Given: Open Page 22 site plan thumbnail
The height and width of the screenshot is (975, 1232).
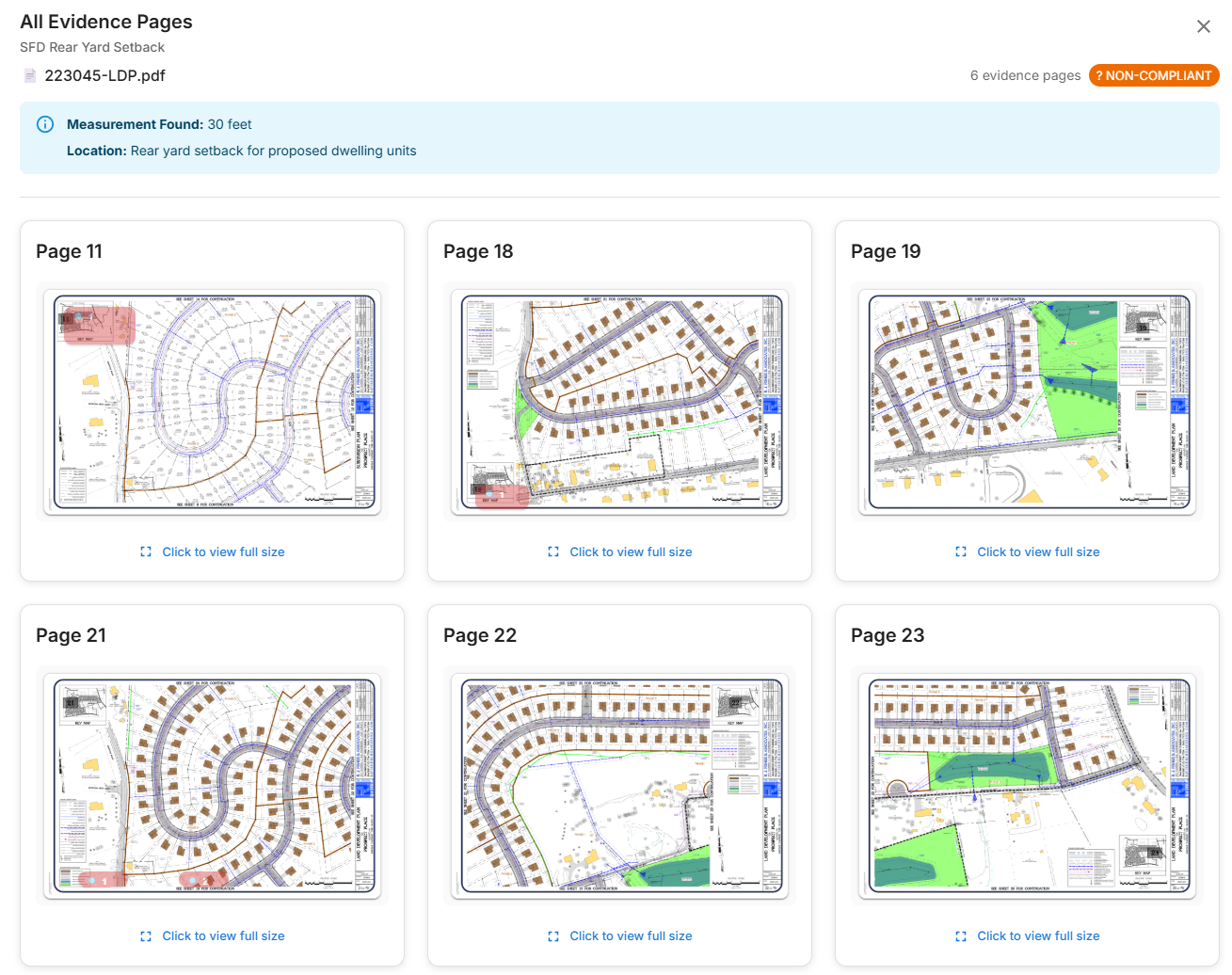Looking at the screenshot, I should (x=619, y=786).
